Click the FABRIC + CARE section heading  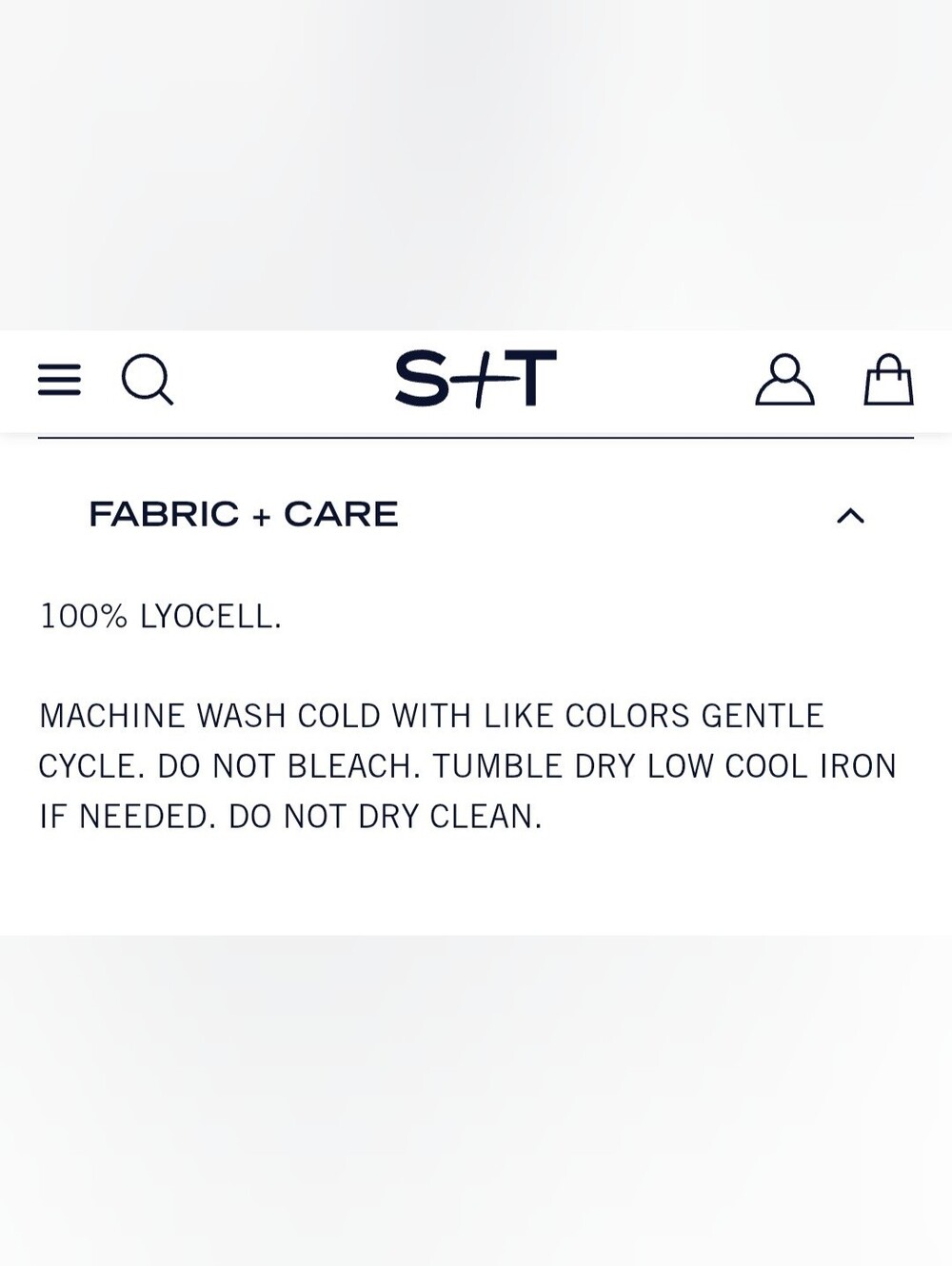243,515
